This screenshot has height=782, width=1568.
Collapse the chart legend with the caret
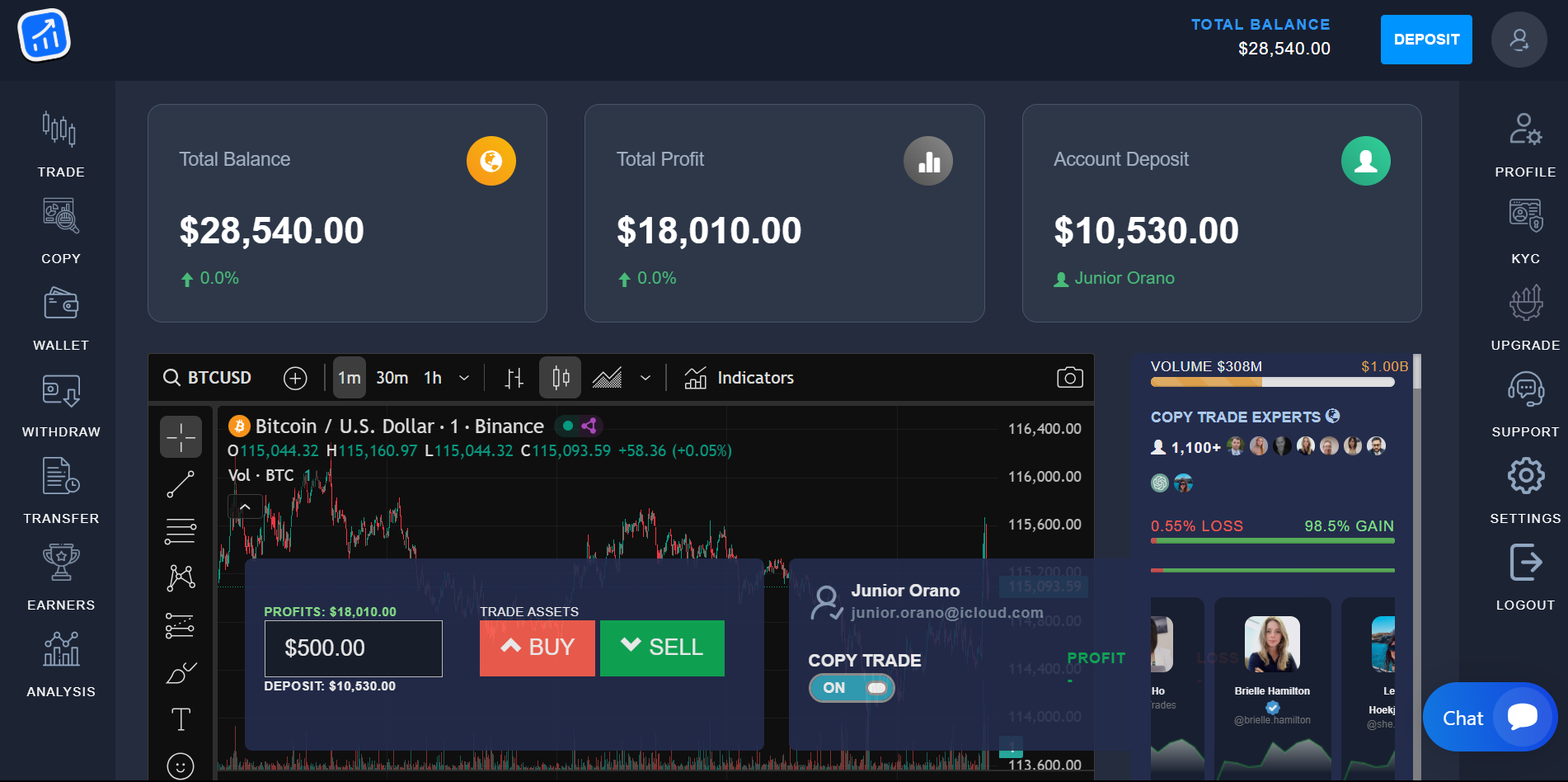pyautogui.click(x=245, y=506)
